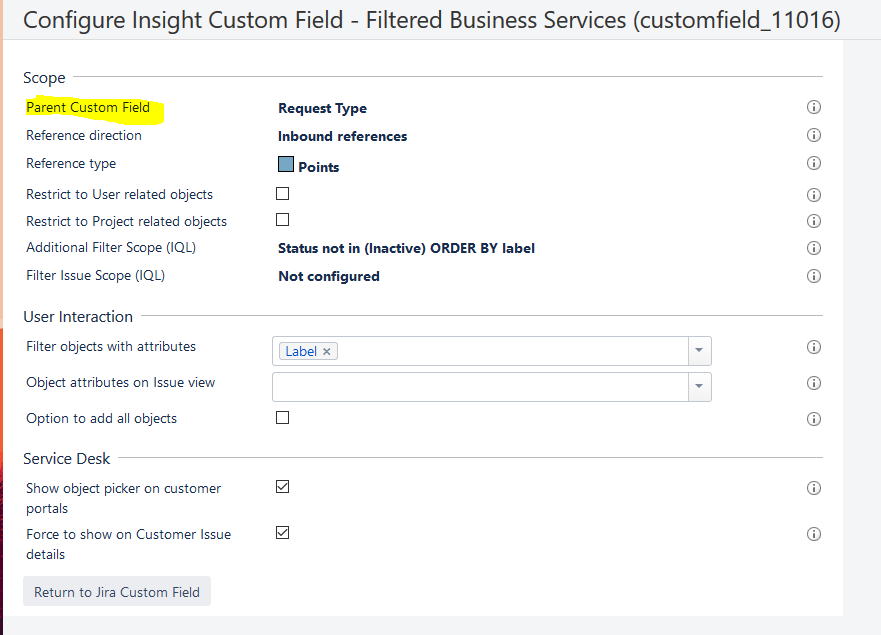Viewport: 881px width, 635px height.
Task: Remove the Label tag from filter attributes
Action: click(327, 351)
